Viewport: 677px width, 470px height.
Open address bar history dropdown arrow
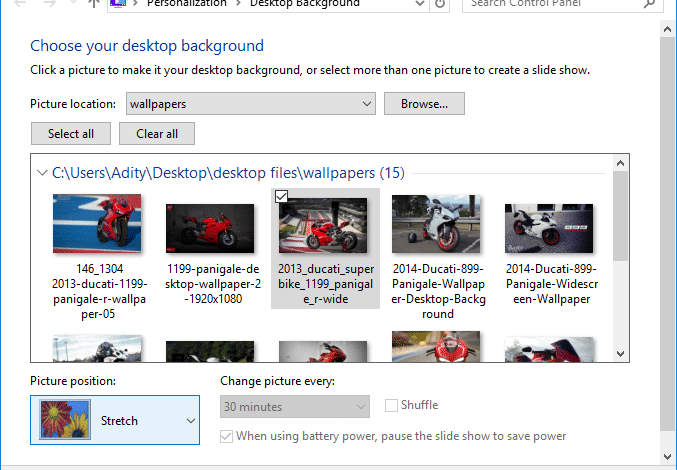(419, 4)
